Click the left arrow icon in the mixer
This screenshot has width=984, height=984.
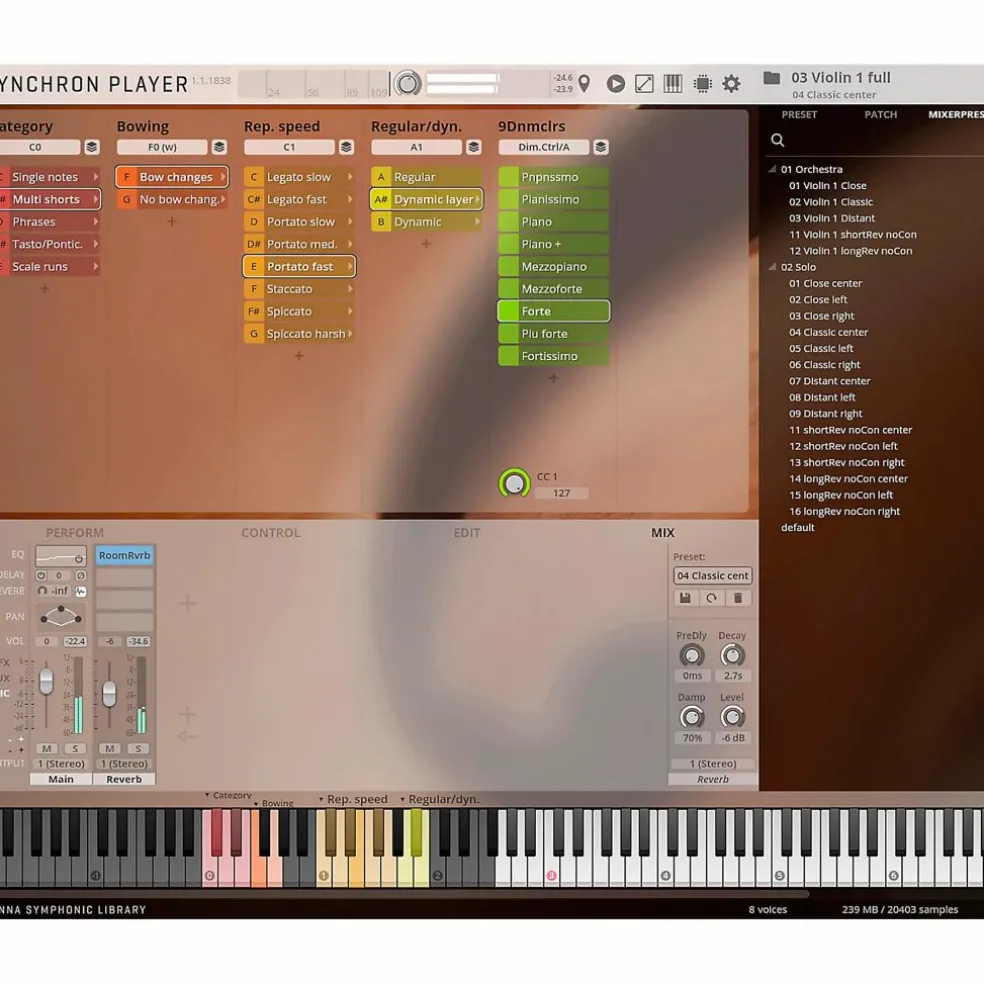[x=188, y=736]
